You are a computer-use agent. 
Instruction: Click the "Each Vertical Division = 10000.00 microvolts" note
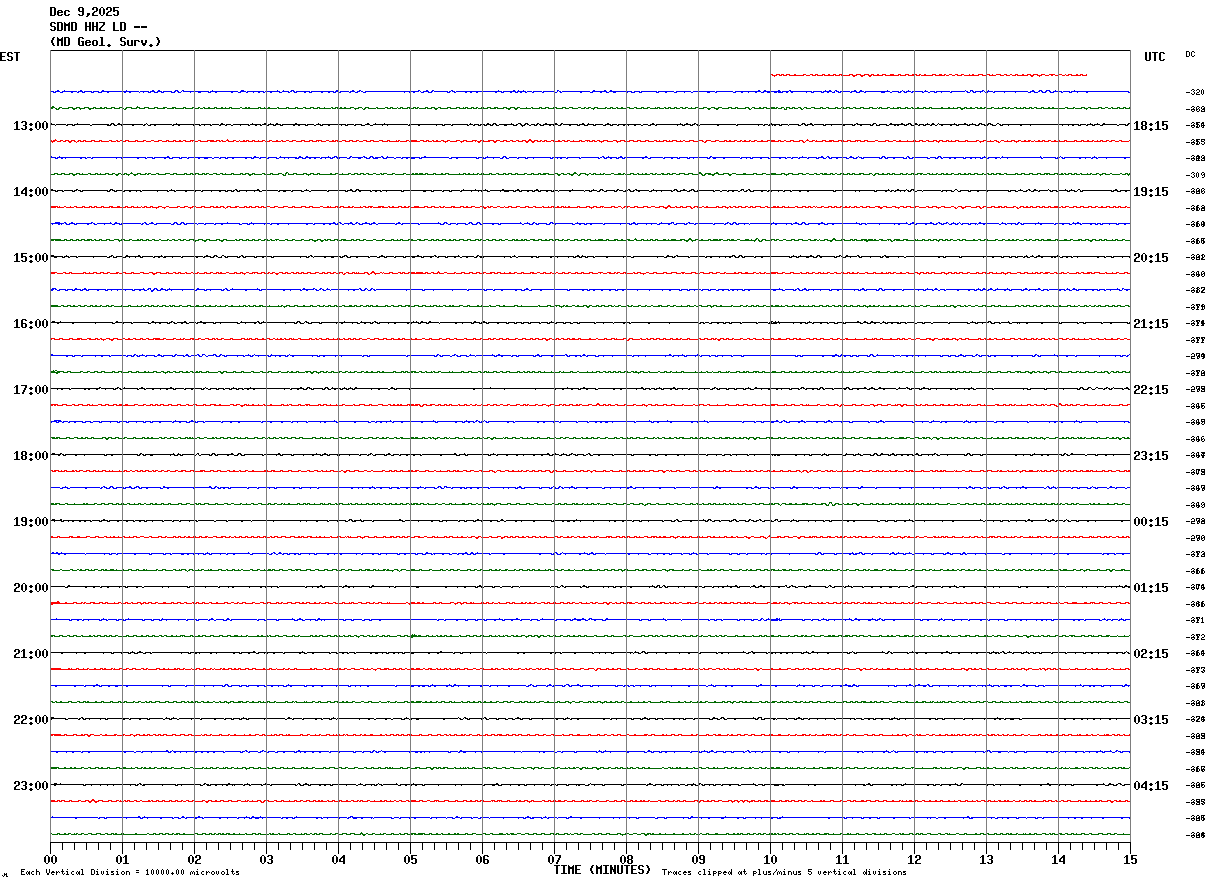tap(130, 873)
